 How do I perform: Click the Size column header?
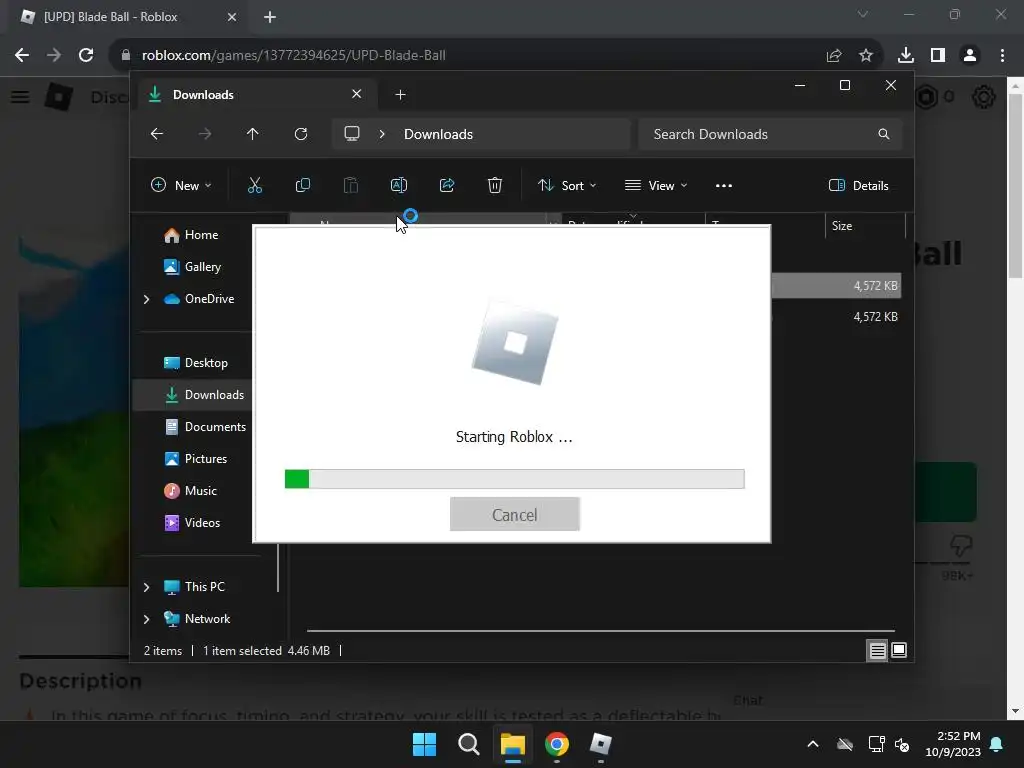point(865,226)
